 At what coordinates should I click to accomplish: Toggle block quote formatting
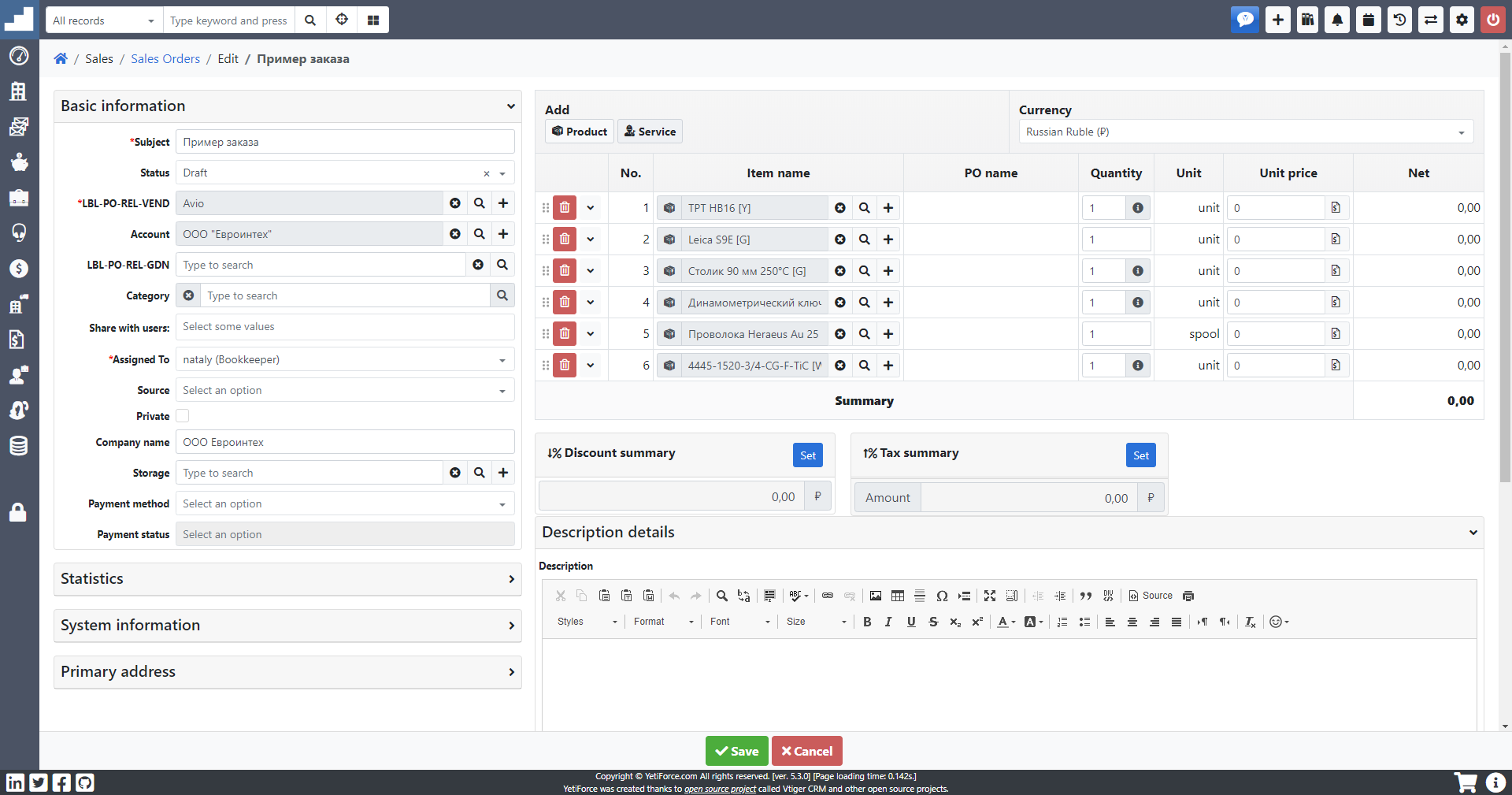[x=1086, y=596]
